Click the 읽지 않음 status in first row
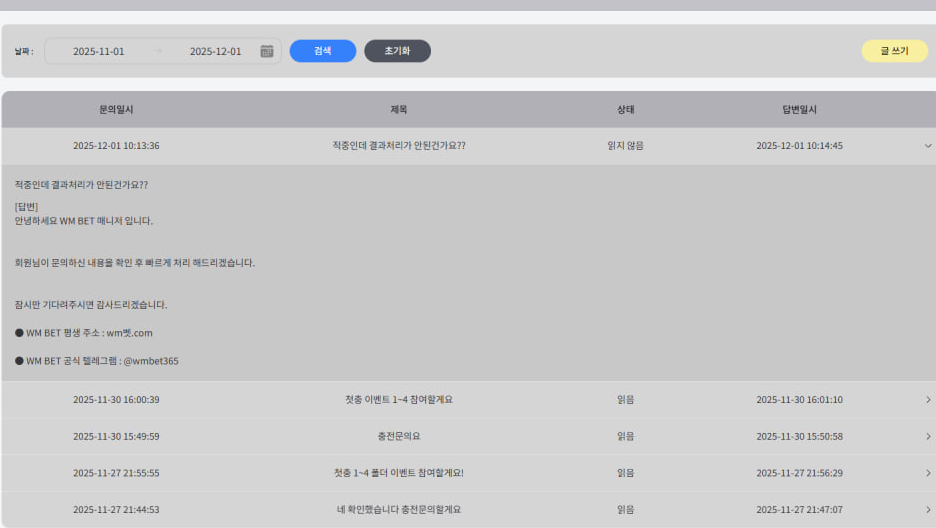936x528 pixels. click(x=625, y=146)
